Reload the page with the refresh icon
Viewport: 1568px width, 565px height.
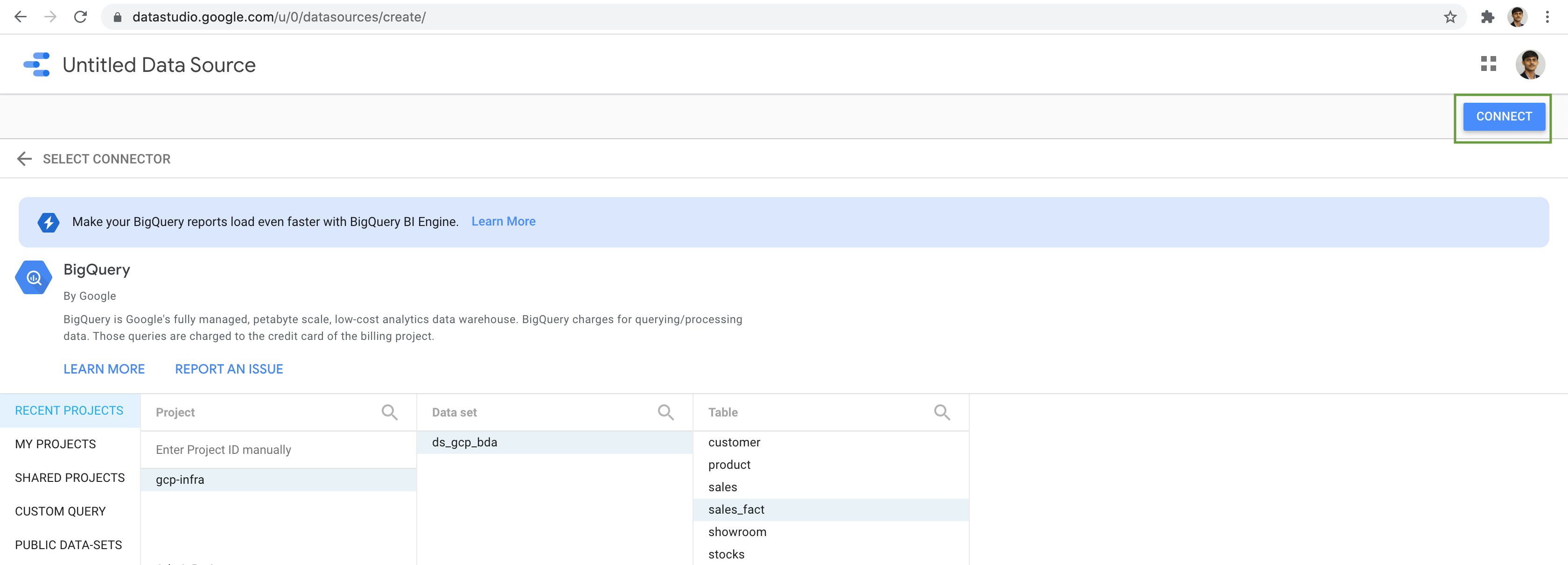click(80, 17)
